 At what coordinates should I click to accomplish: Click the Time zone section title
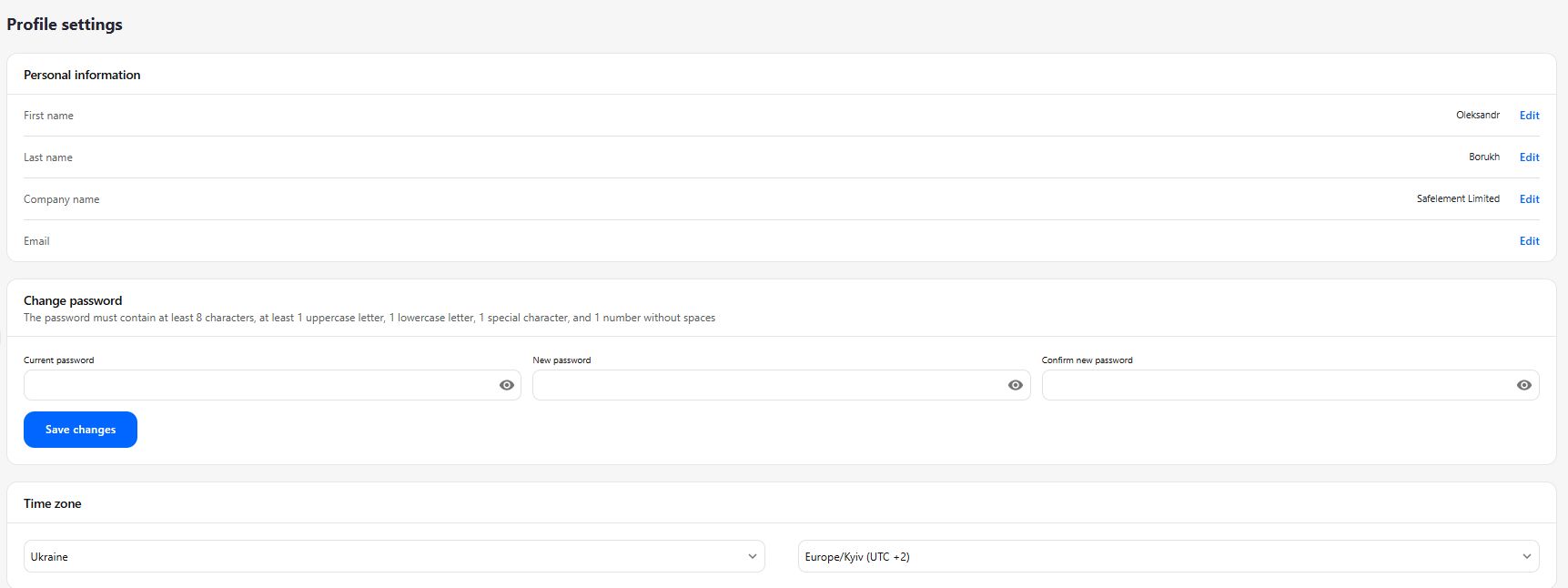(53, 503)
